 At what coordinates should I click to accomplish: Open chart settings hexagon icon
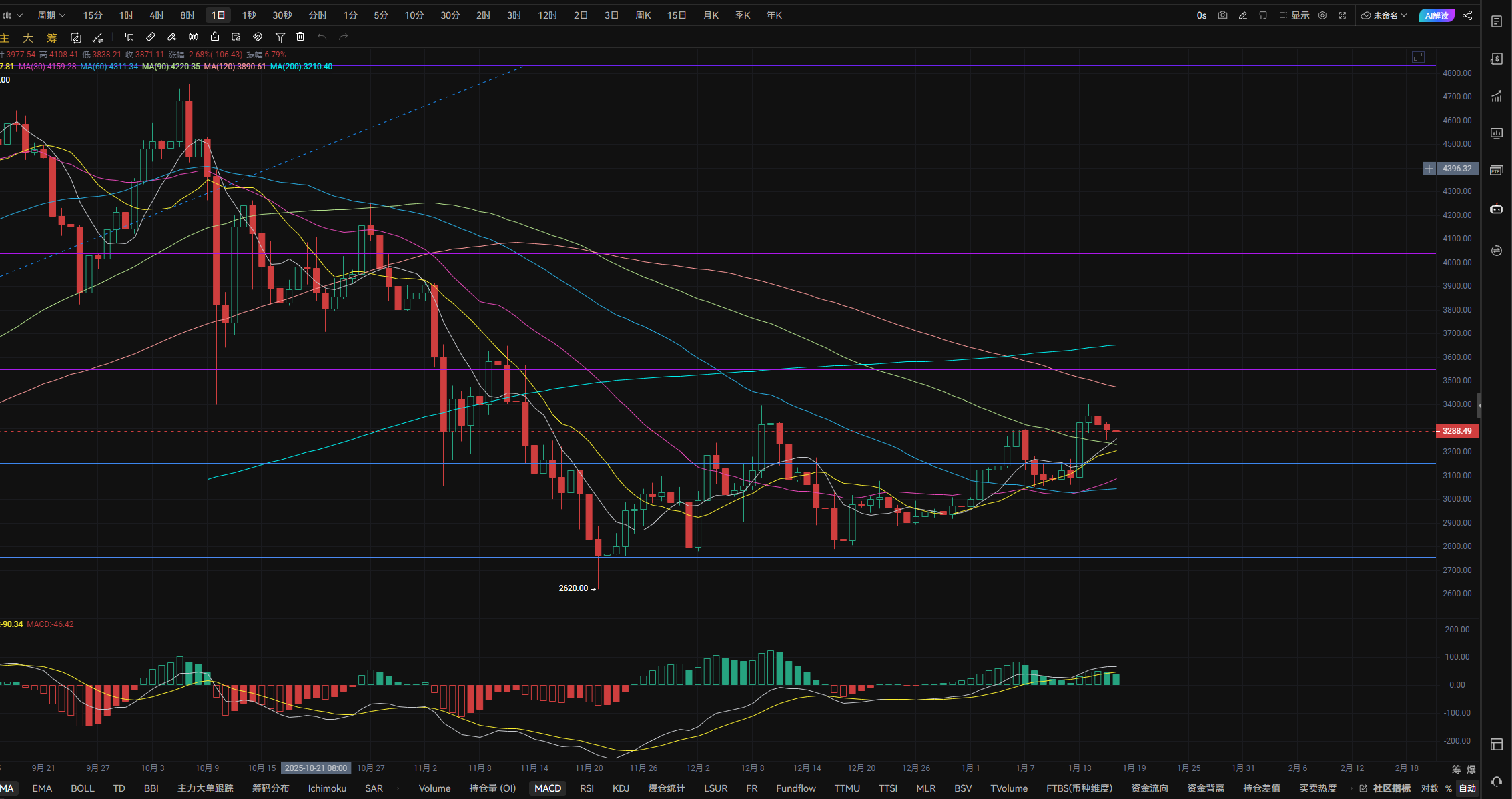point(1322,15)
